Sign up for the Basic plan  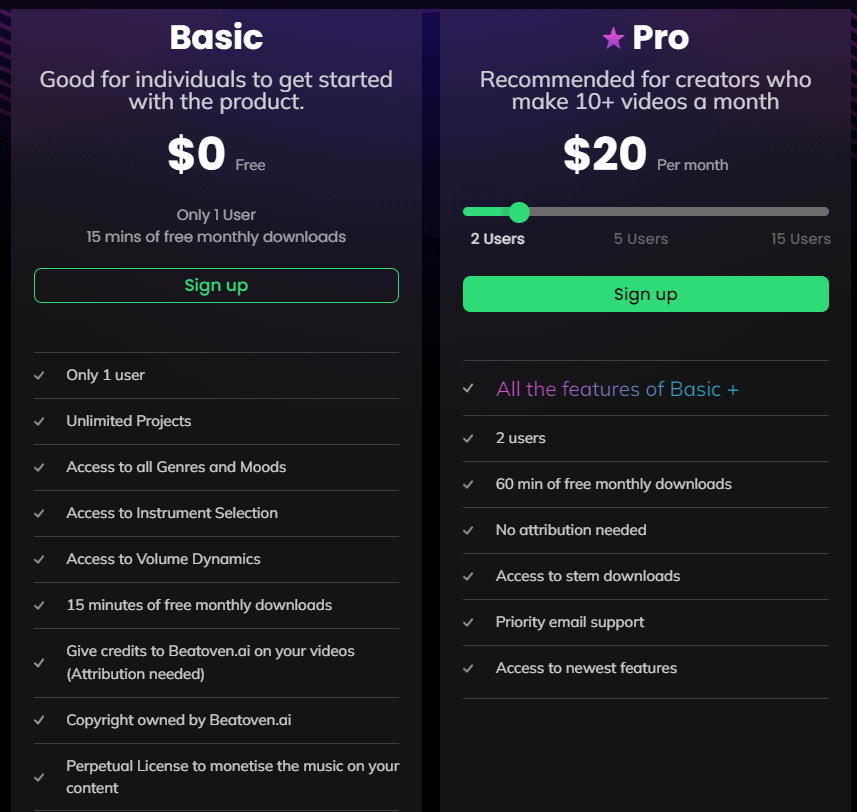click(x=216, y=285)
